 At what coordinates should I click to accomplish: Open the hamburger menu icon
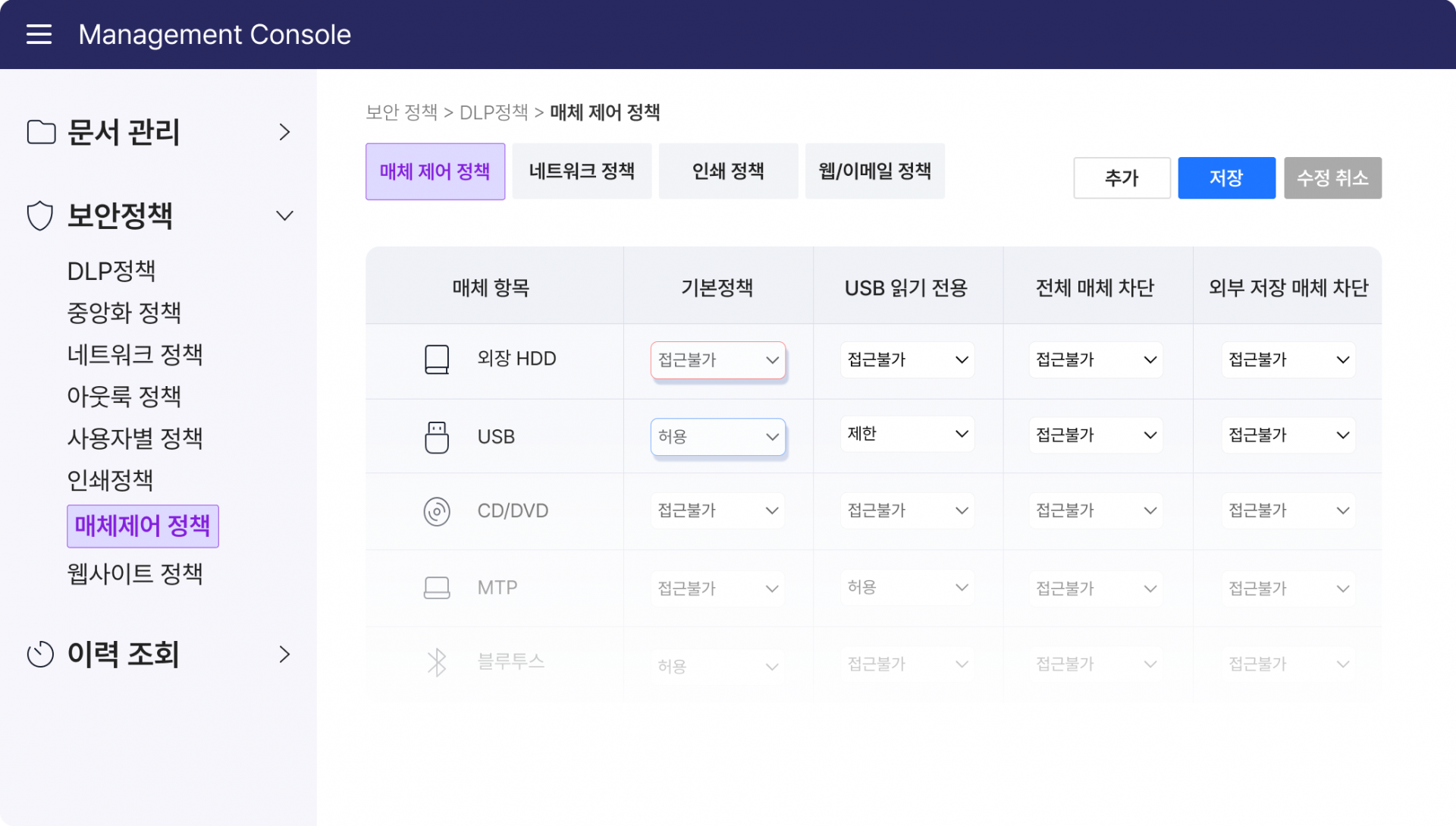pyautogui.click(x=39, y=34)
